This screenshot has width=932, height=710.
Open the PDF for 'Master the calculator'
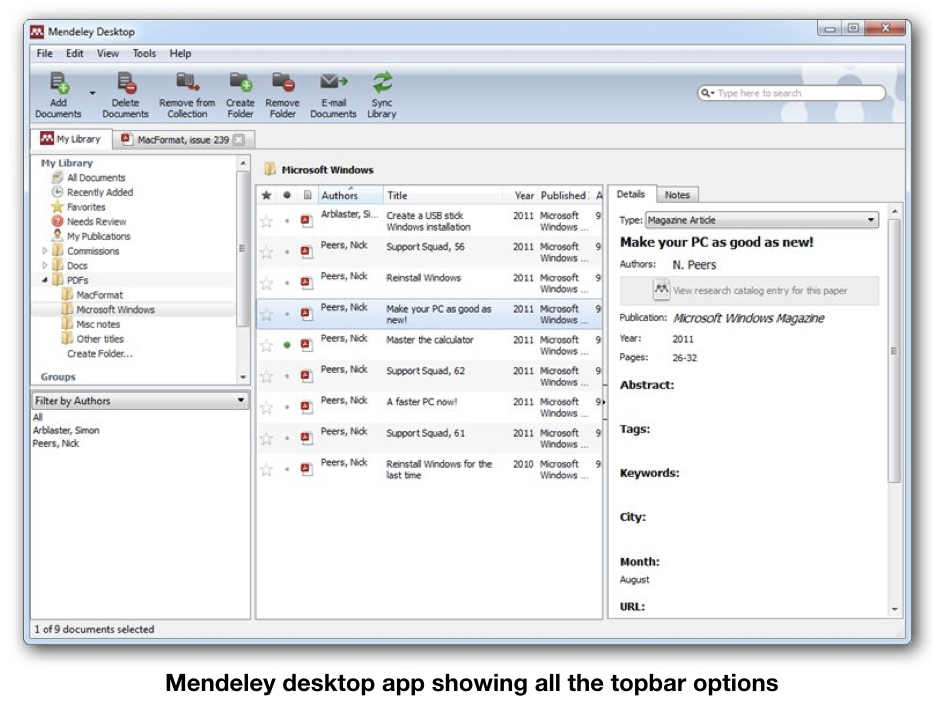[x=304, y=345]
